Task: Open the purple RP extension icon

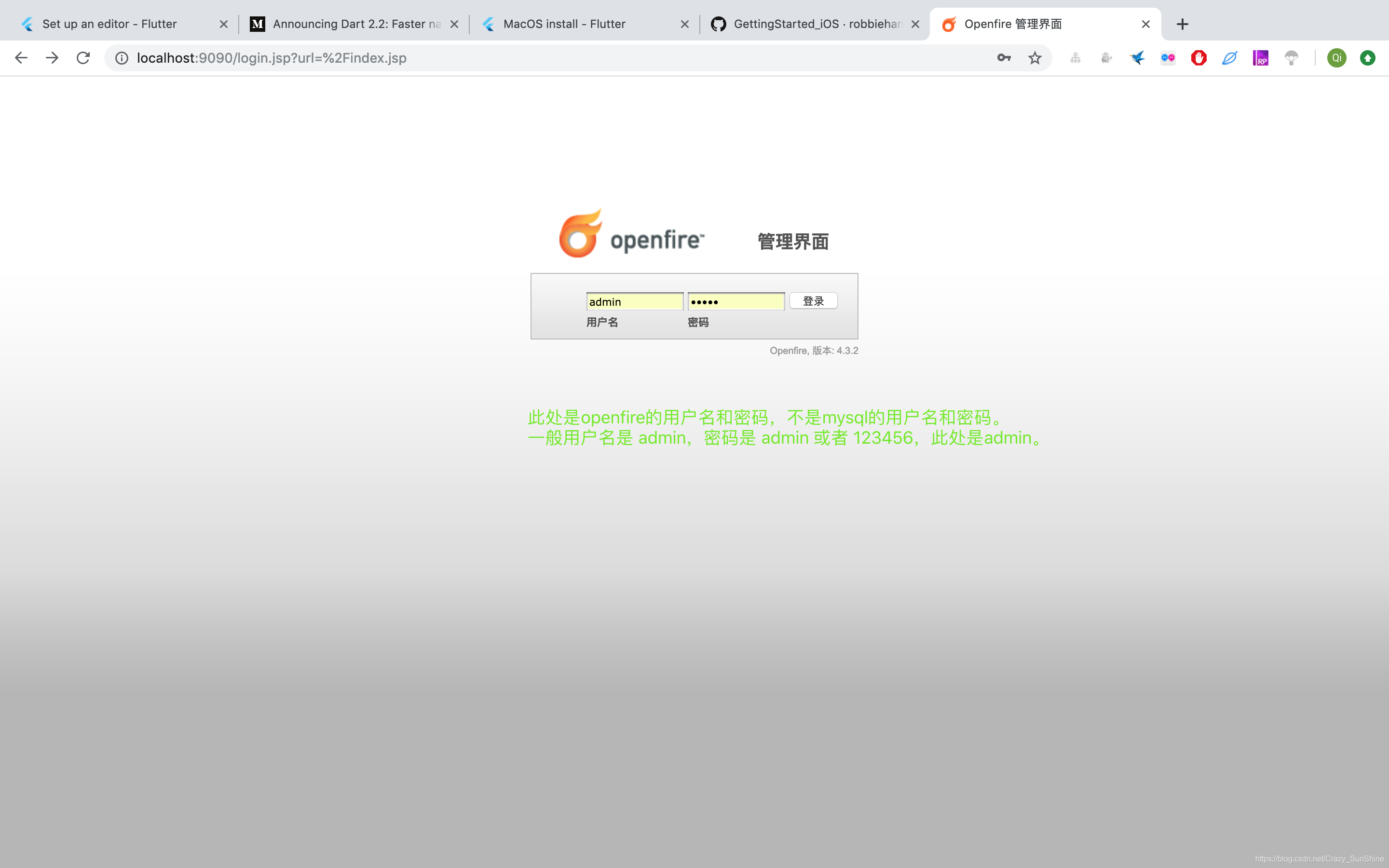Action: coord(1260,58)
